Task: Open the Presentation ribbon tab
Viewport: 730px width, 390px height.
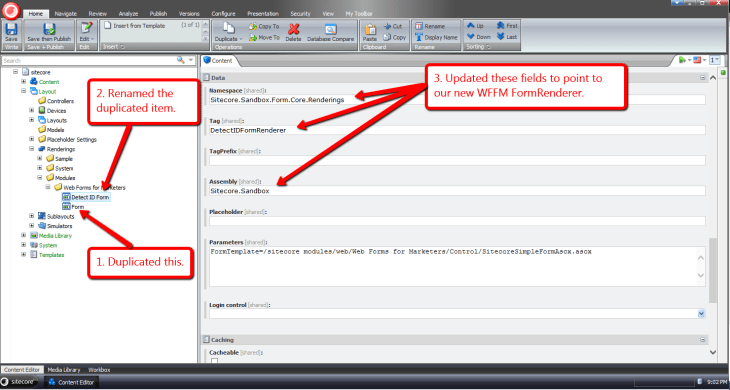Action: pos(263,13)
